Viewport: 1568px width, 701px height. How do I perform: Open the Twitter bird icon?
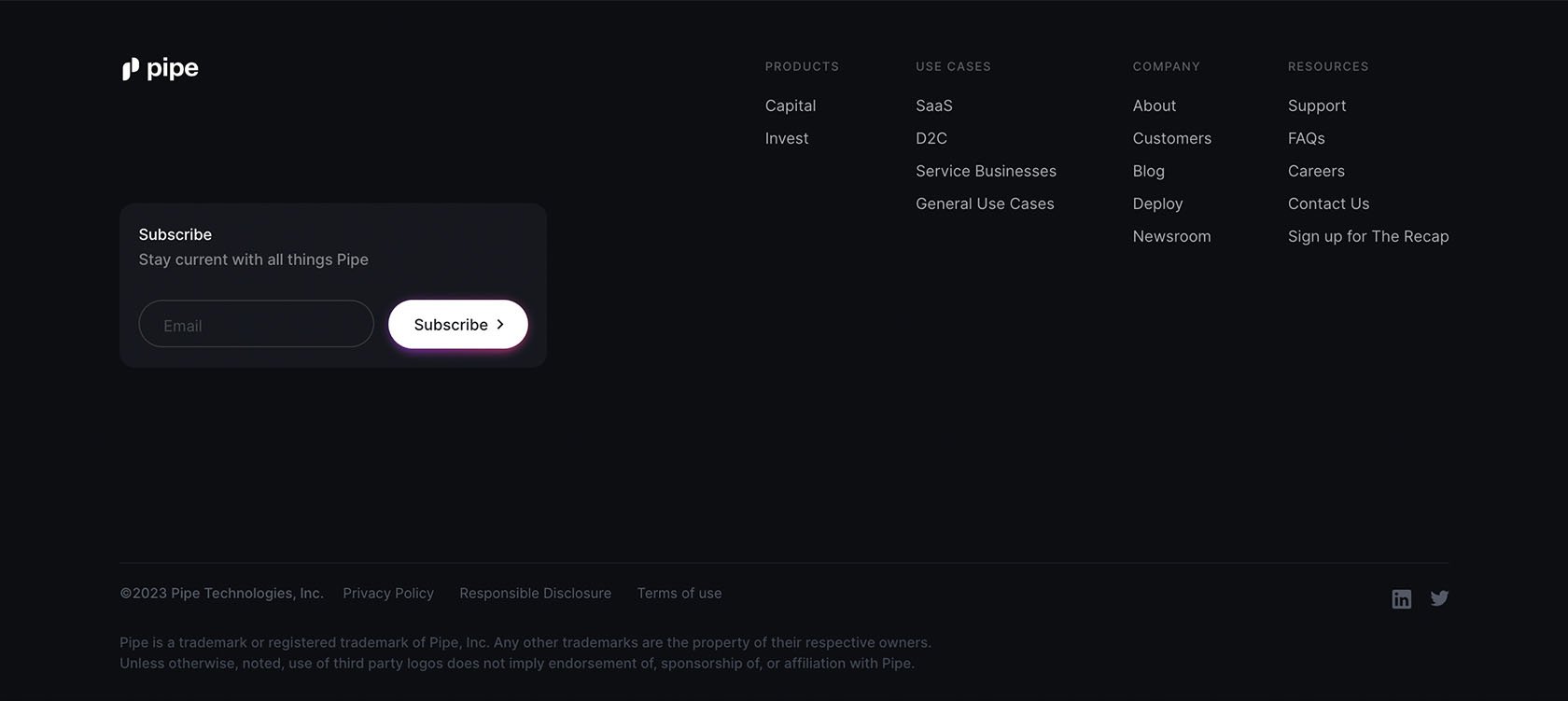pos(1439,598)
